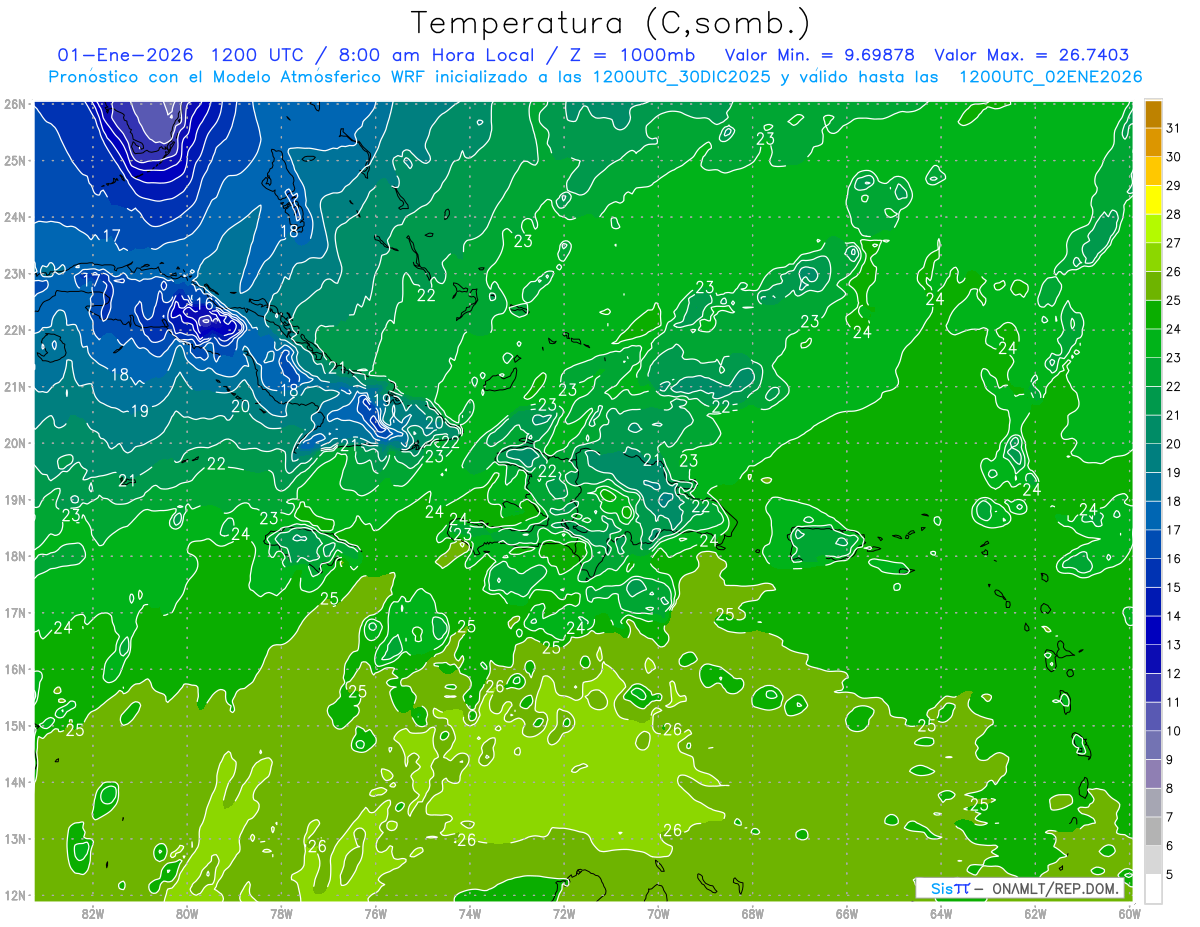This screenshot has height=927, width=1200.
Task: Click the longitude axis label '76W'
Action: 375,913
